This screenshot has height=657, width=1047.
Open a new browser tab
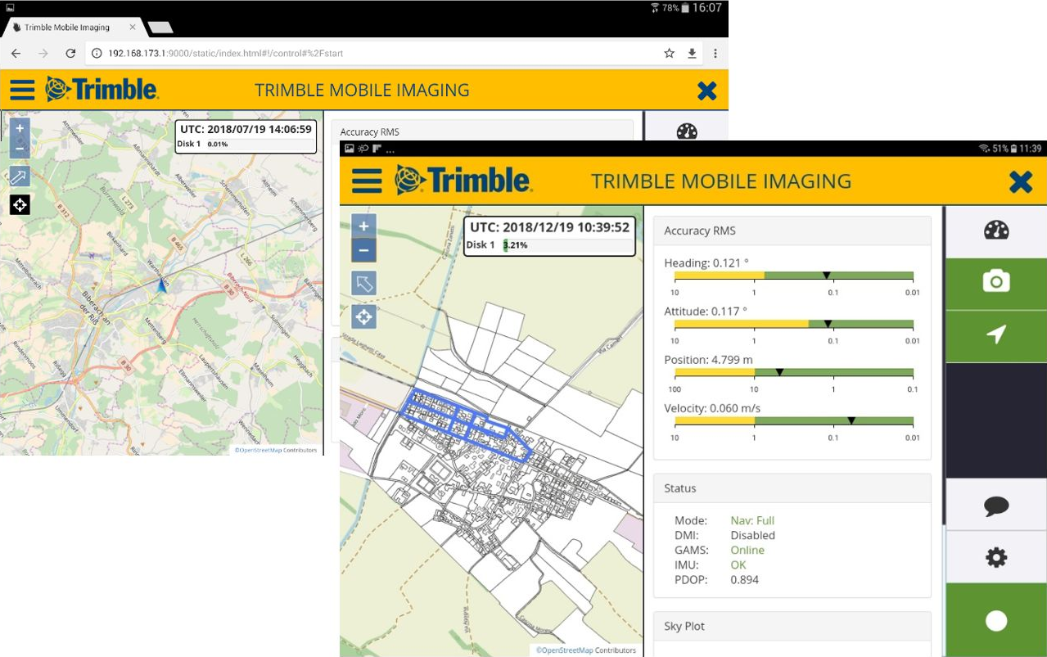click(x=160, y=27)
